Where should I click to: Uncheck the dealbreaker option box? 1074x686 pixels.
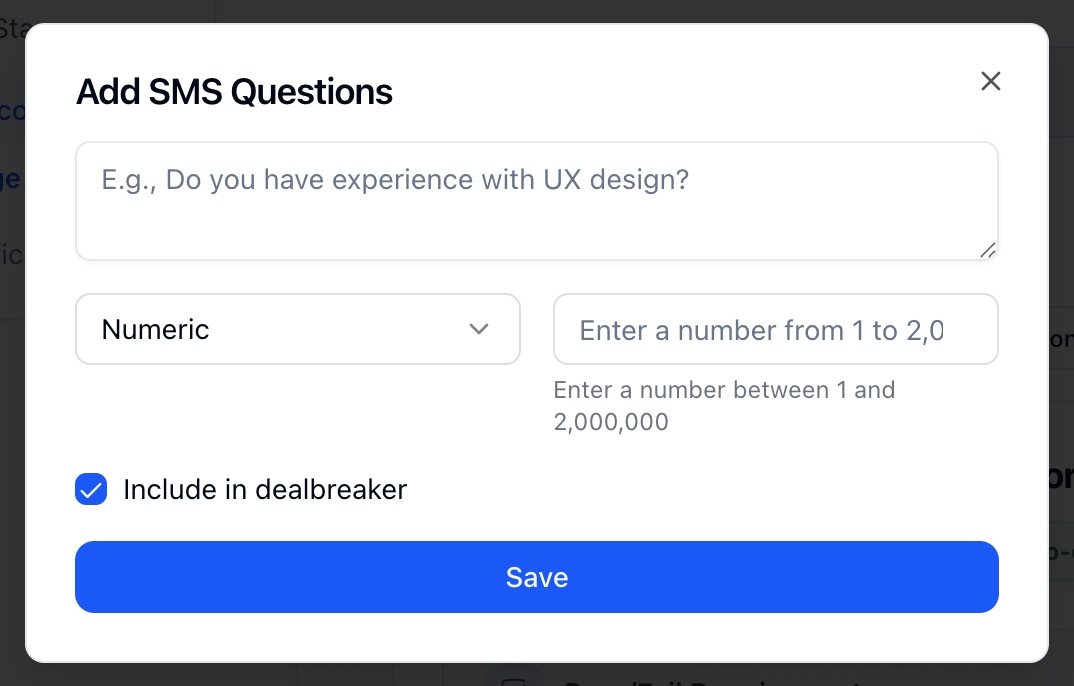[x=91, y=490]
